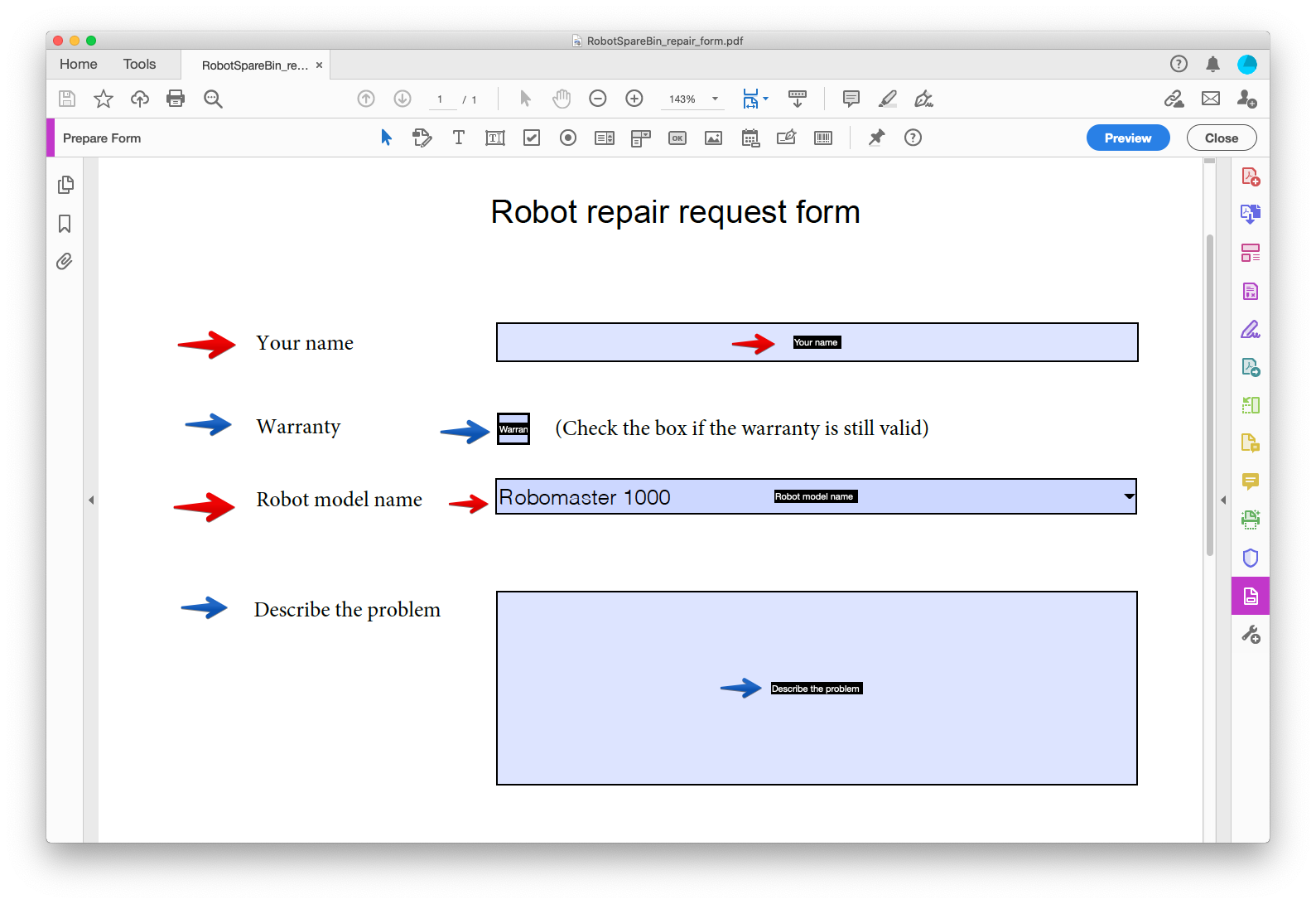Bookmark the file with the star icon

[104, 99]
